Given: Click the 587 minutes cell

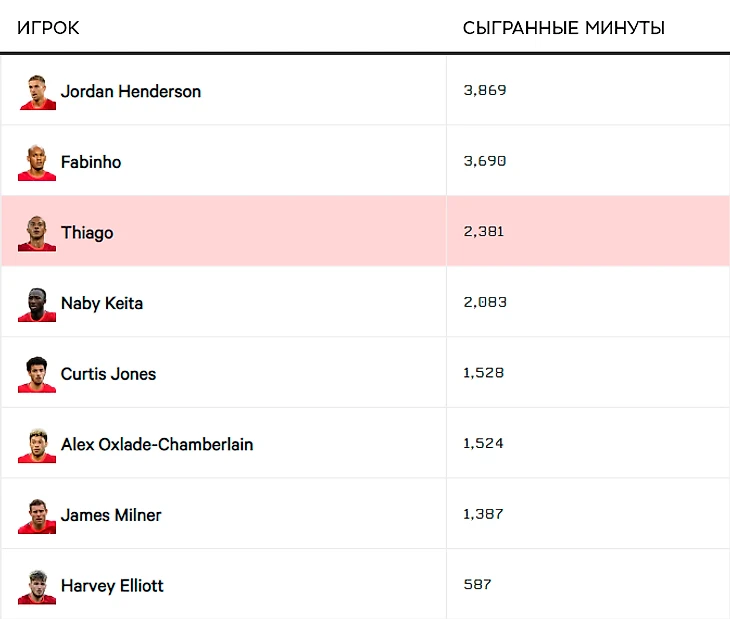Looking at the screenshot, I should 477,584.
